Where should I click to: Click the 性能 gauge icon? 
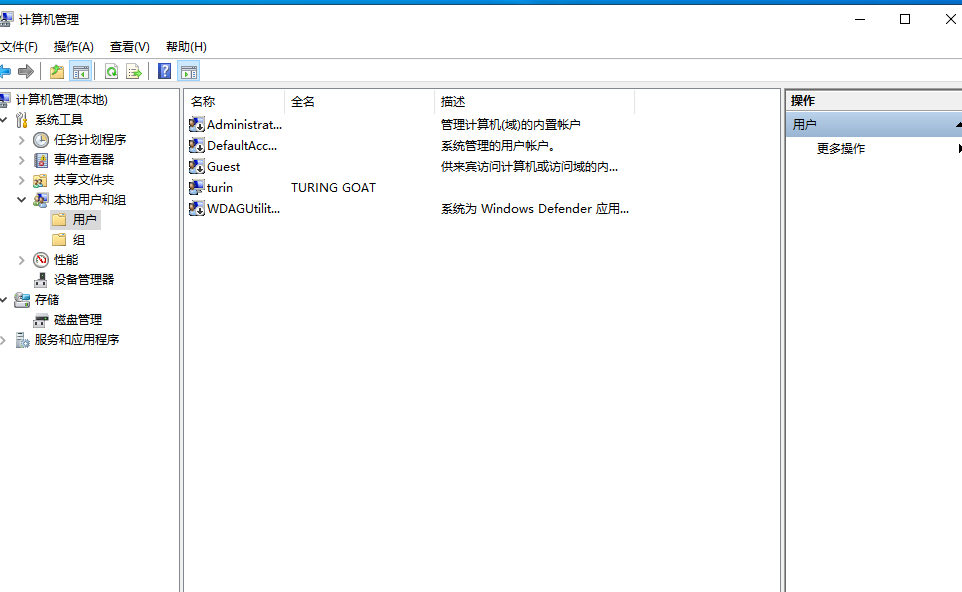tap(40, 260)
